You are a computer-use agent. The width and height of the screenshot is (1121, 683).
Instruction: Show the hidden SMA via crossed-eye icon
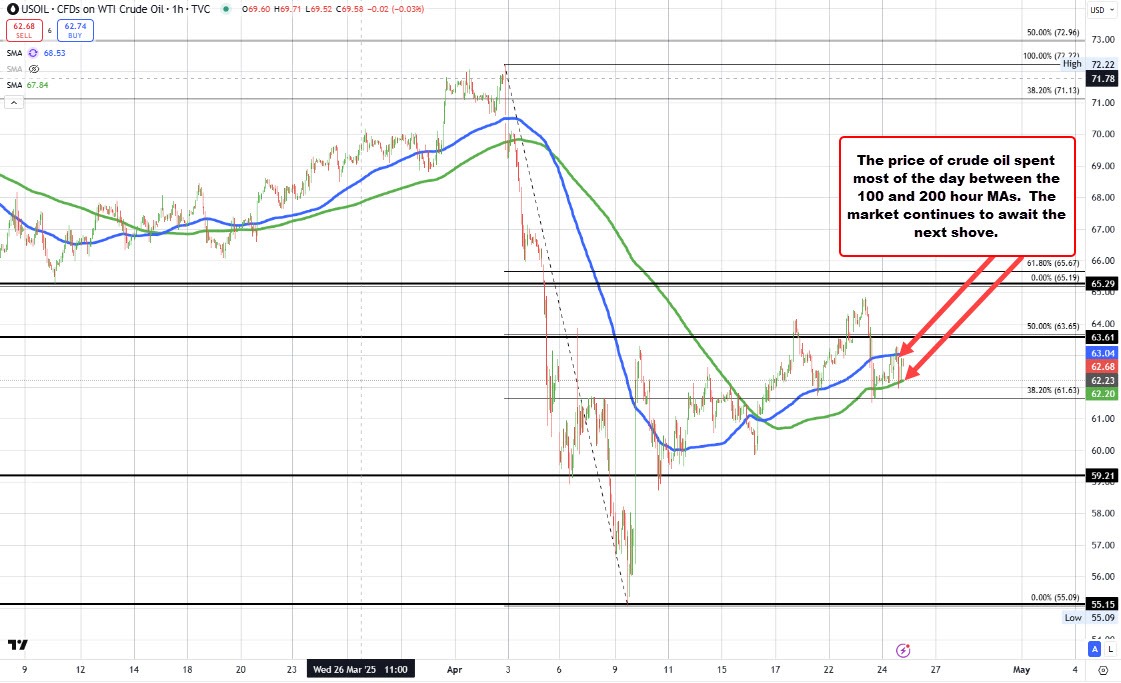[x=34, y=69]
